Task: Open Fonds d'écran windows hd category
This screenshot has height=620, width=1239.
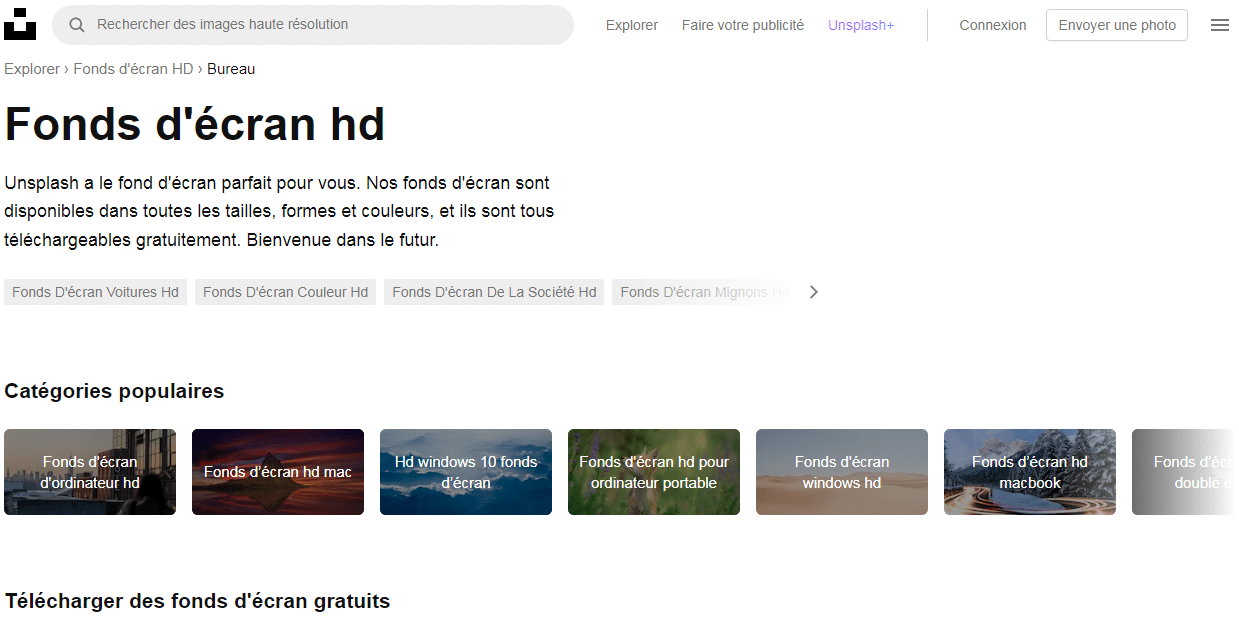Action: click(x=842, y=472)
